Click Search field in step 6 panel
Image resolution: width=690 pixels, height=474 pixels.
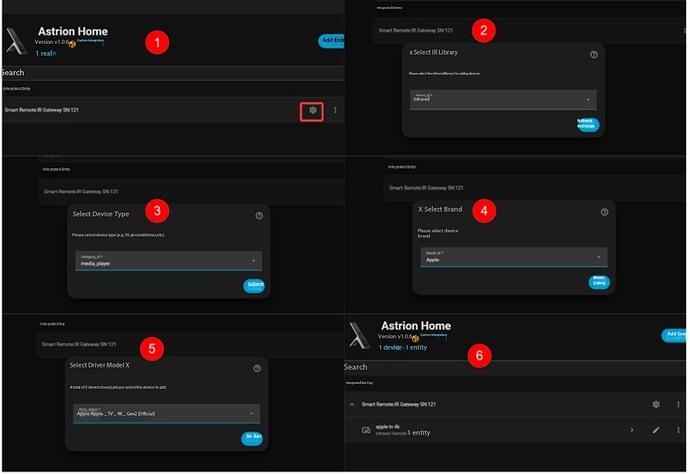pos(515,367)
